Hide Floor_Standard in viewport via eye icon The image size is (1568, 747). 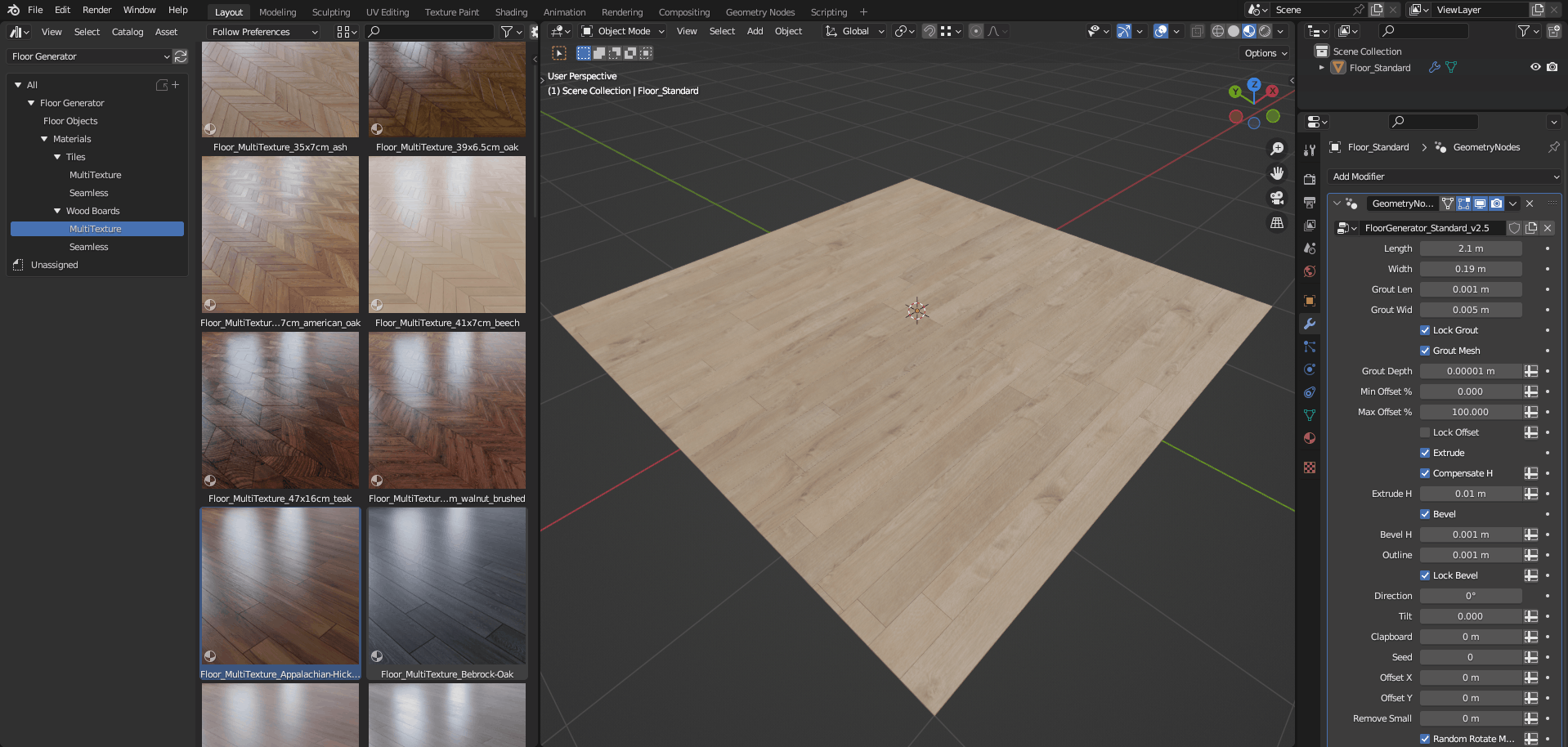point(1535,67)
